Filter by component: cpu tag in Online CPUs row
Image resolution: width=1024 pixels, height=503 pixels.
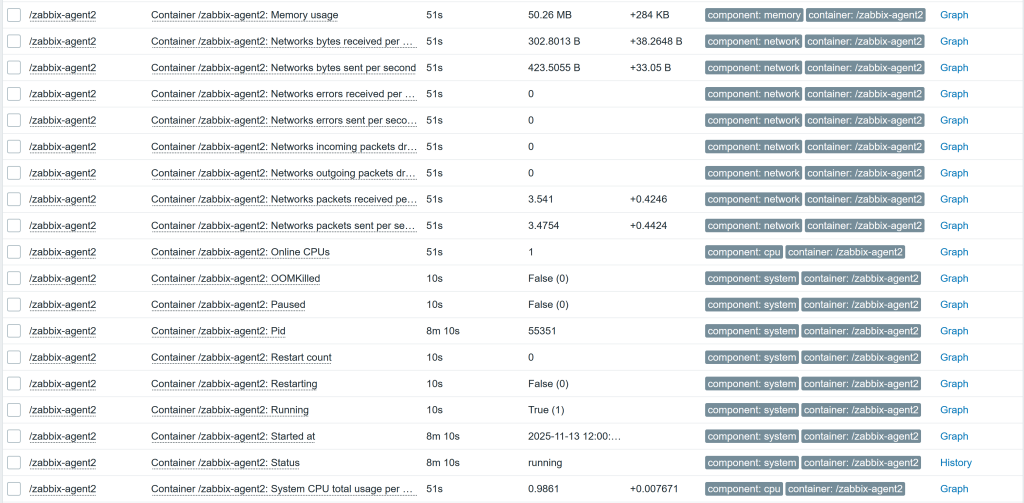point(743,252)
